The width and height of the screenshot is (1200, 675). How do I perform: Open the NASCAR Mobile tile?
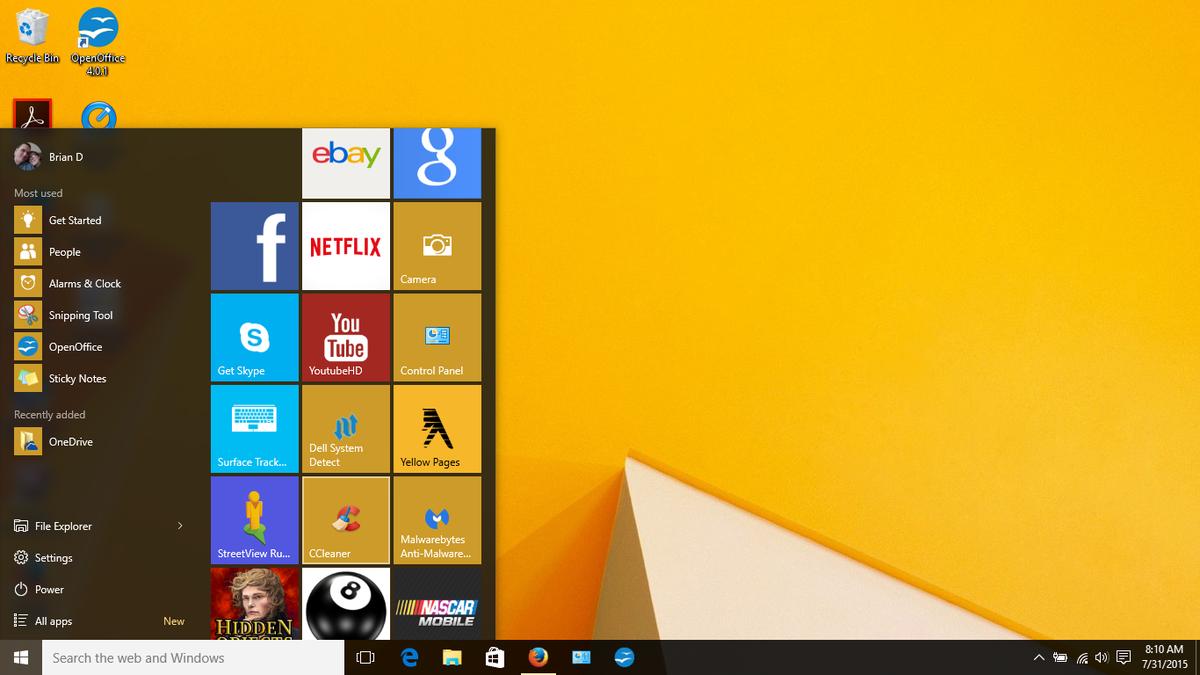pyautogui.click(x=437, y=604)
